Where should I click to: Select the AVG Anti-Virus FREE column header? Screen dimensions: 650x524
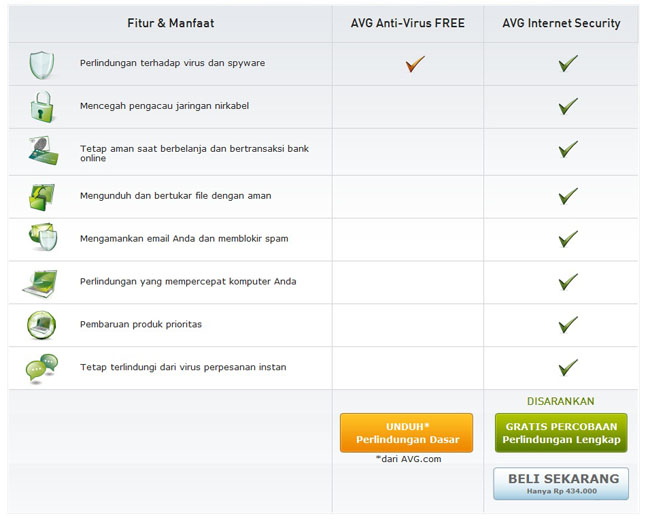click(407, 23)
